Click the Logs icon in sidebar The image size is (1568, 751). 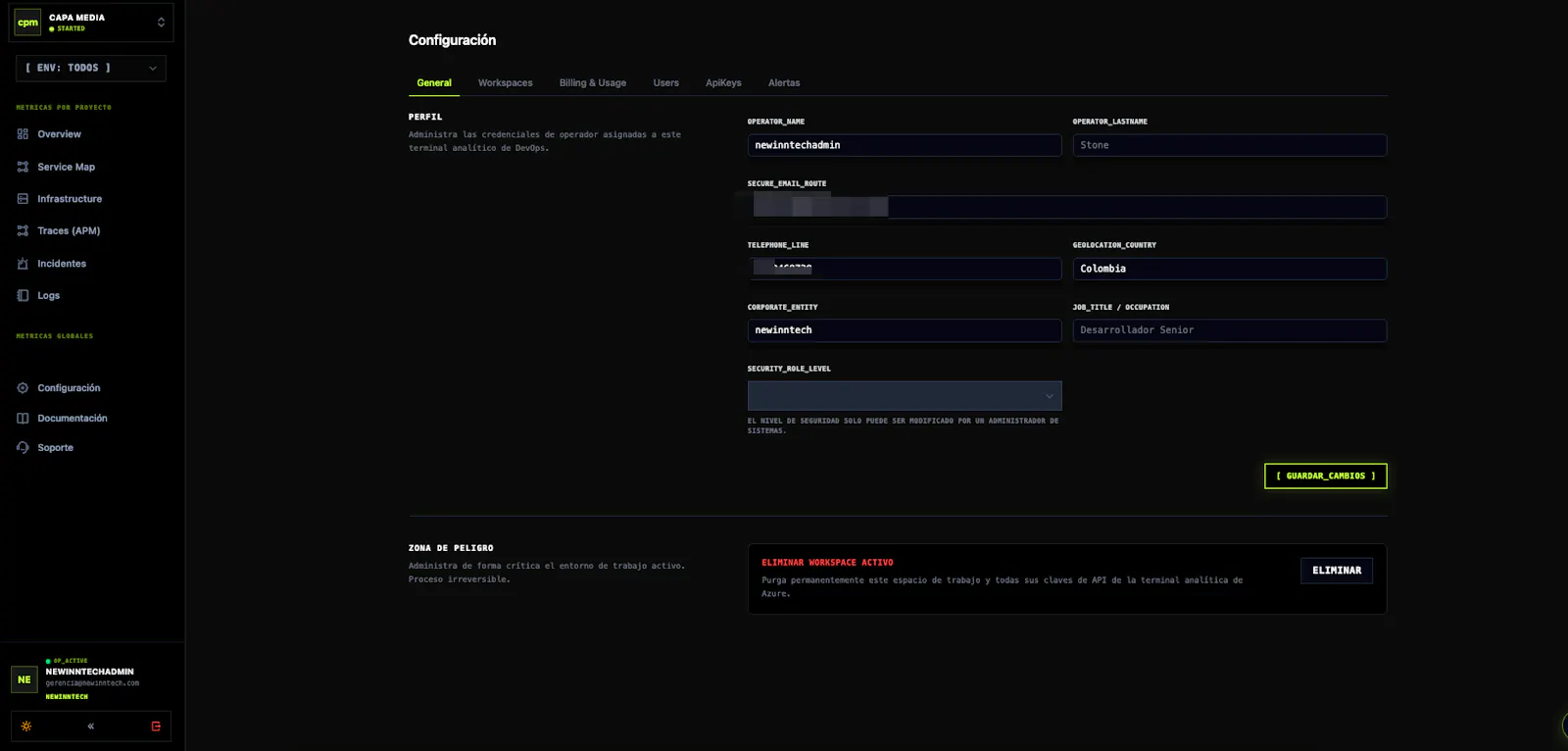pos(23,295)
